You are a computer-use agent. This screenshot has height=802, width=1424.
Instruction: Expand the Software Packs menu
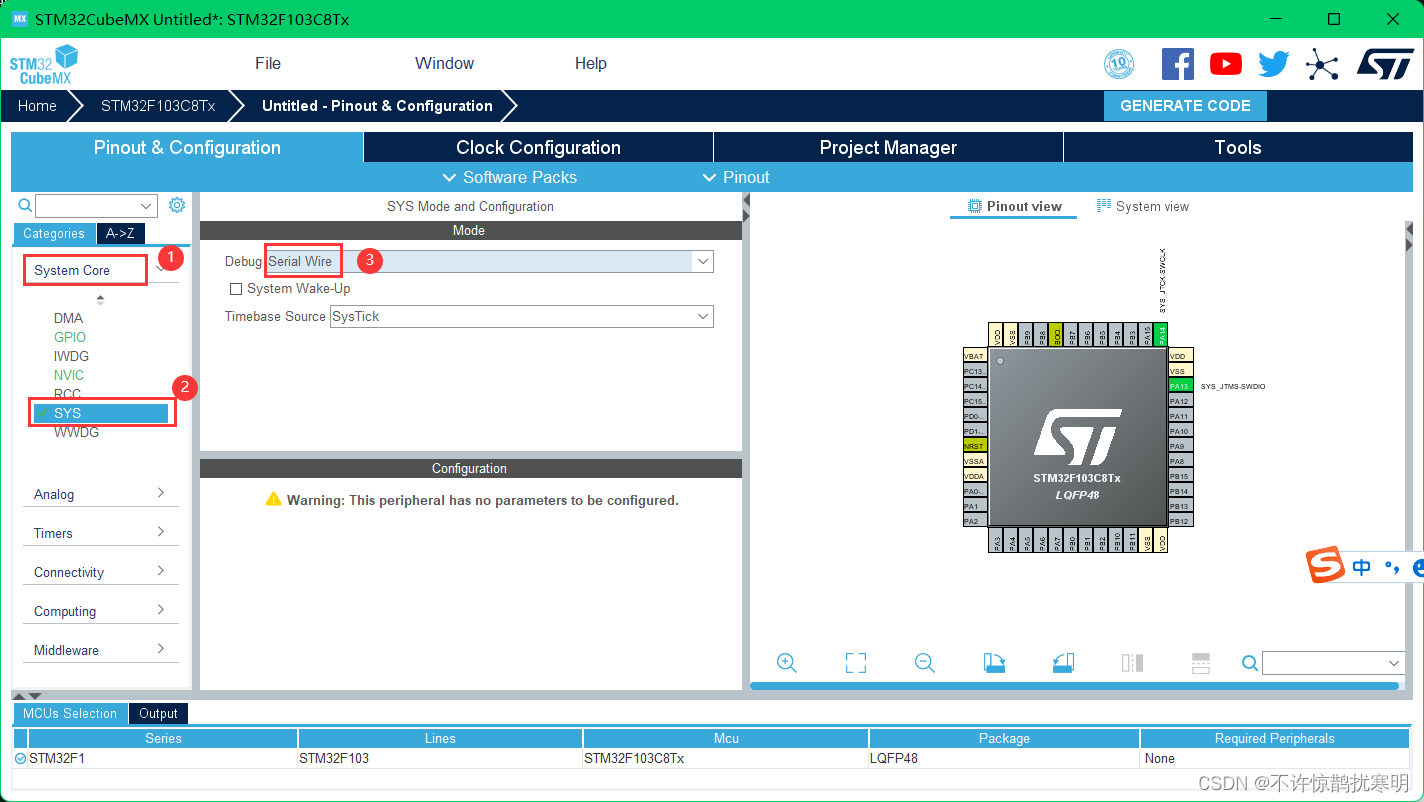click(509, 177)
